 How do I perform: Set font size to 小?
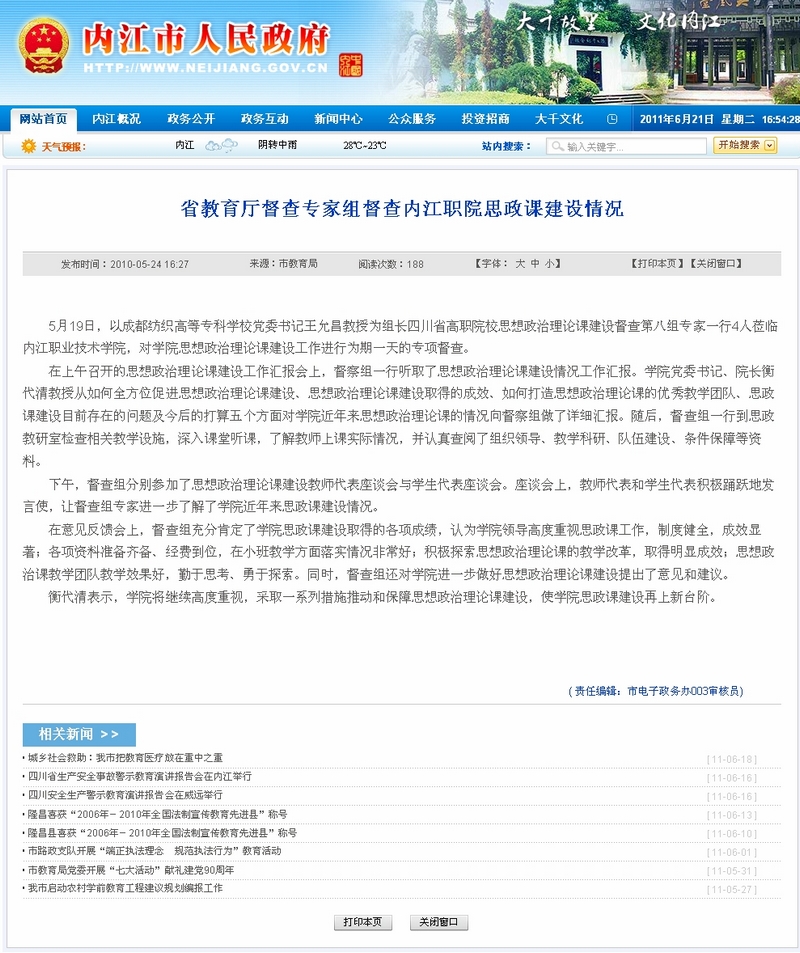click(x=550, y=264)
